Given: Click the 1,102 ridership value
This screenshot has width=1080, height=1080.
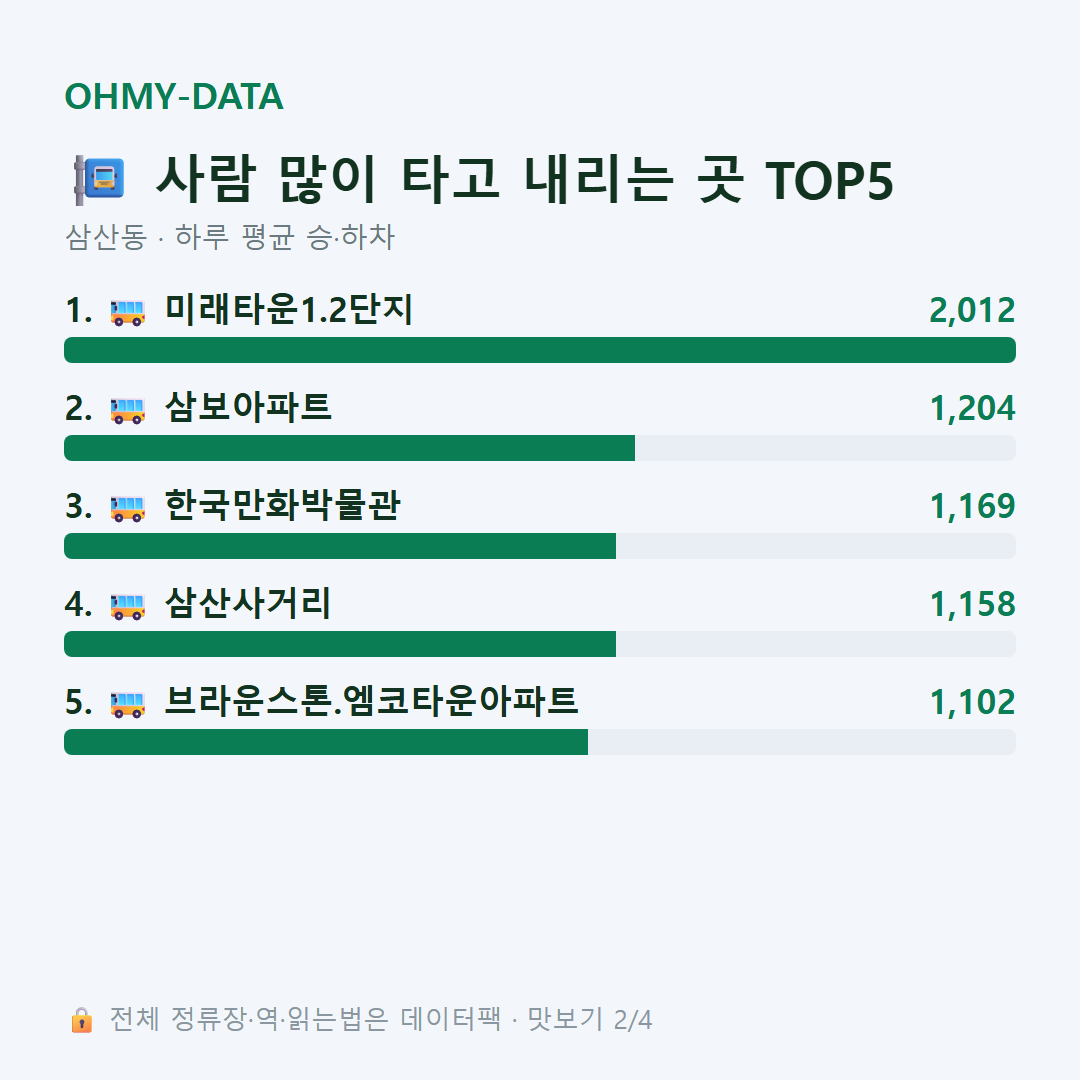Looking at the screenshot, I should pyautogui.click(x=973, y=703).
